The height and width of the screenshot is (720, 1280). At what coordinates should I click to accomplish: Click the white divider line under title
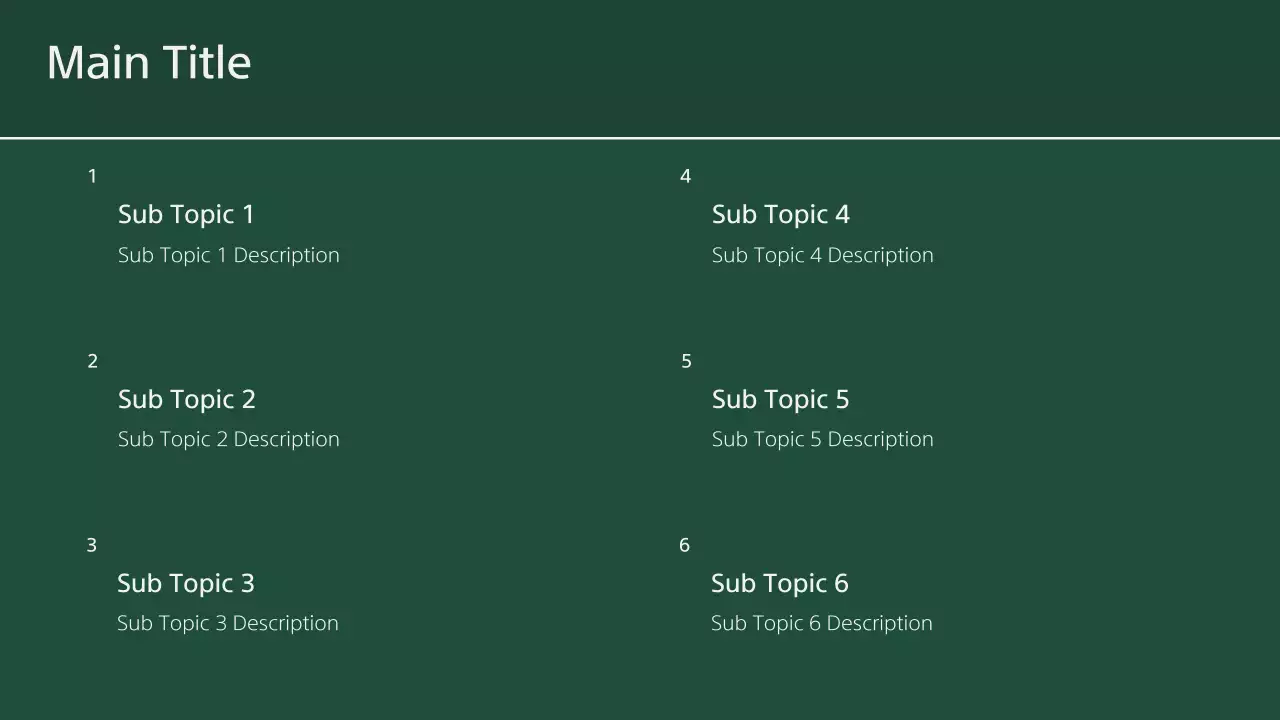coord(640,138)
